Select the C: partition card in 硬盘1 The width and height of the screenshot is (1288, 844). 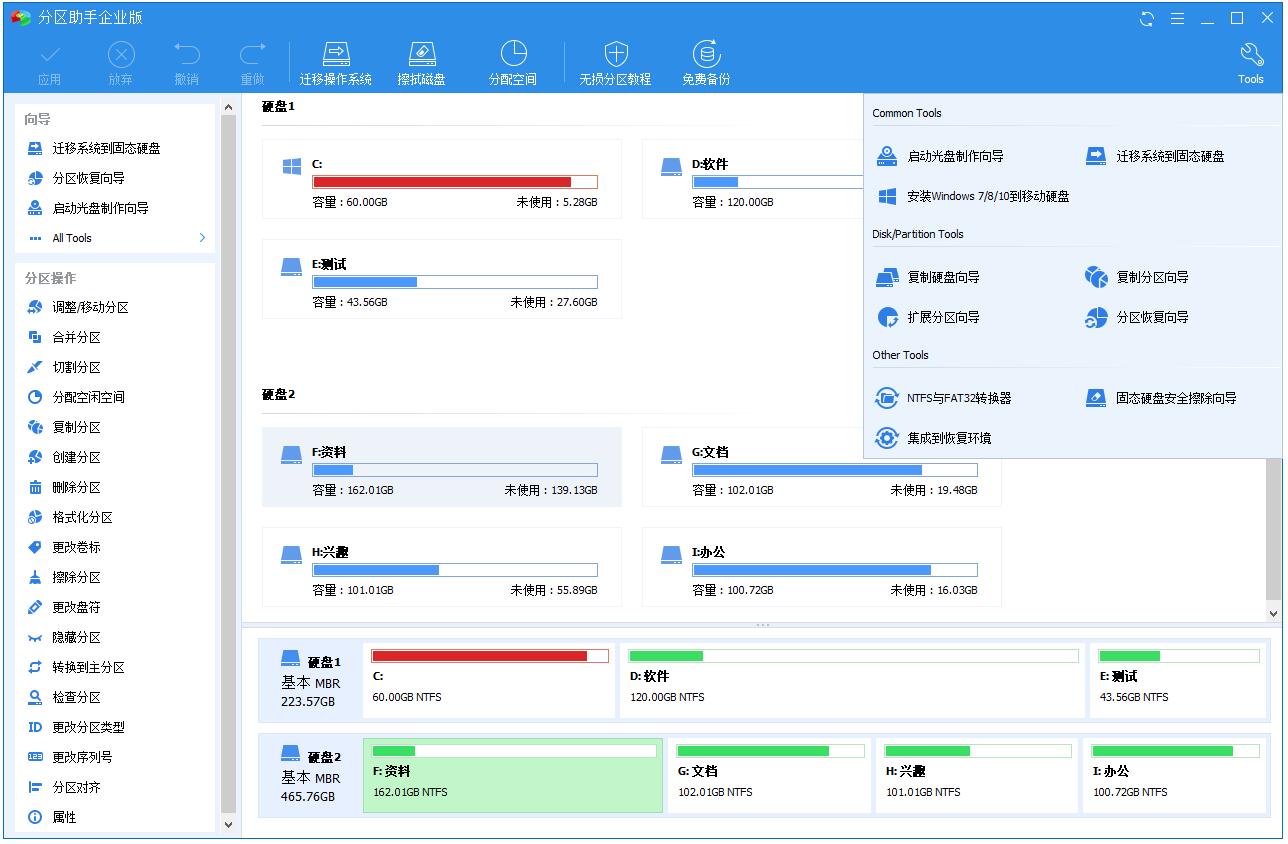click(x=442, y=179)
